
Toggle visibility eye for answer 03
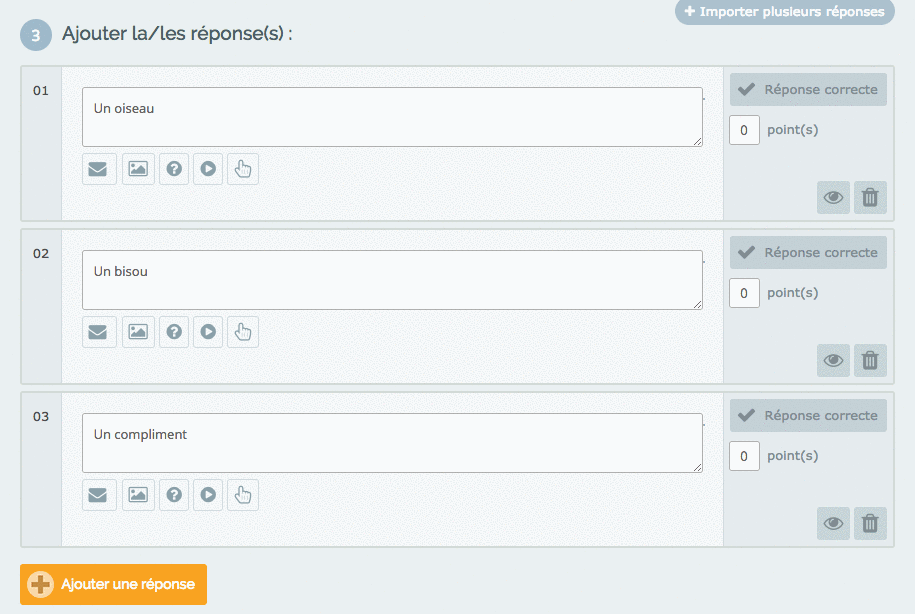(833, 523)
